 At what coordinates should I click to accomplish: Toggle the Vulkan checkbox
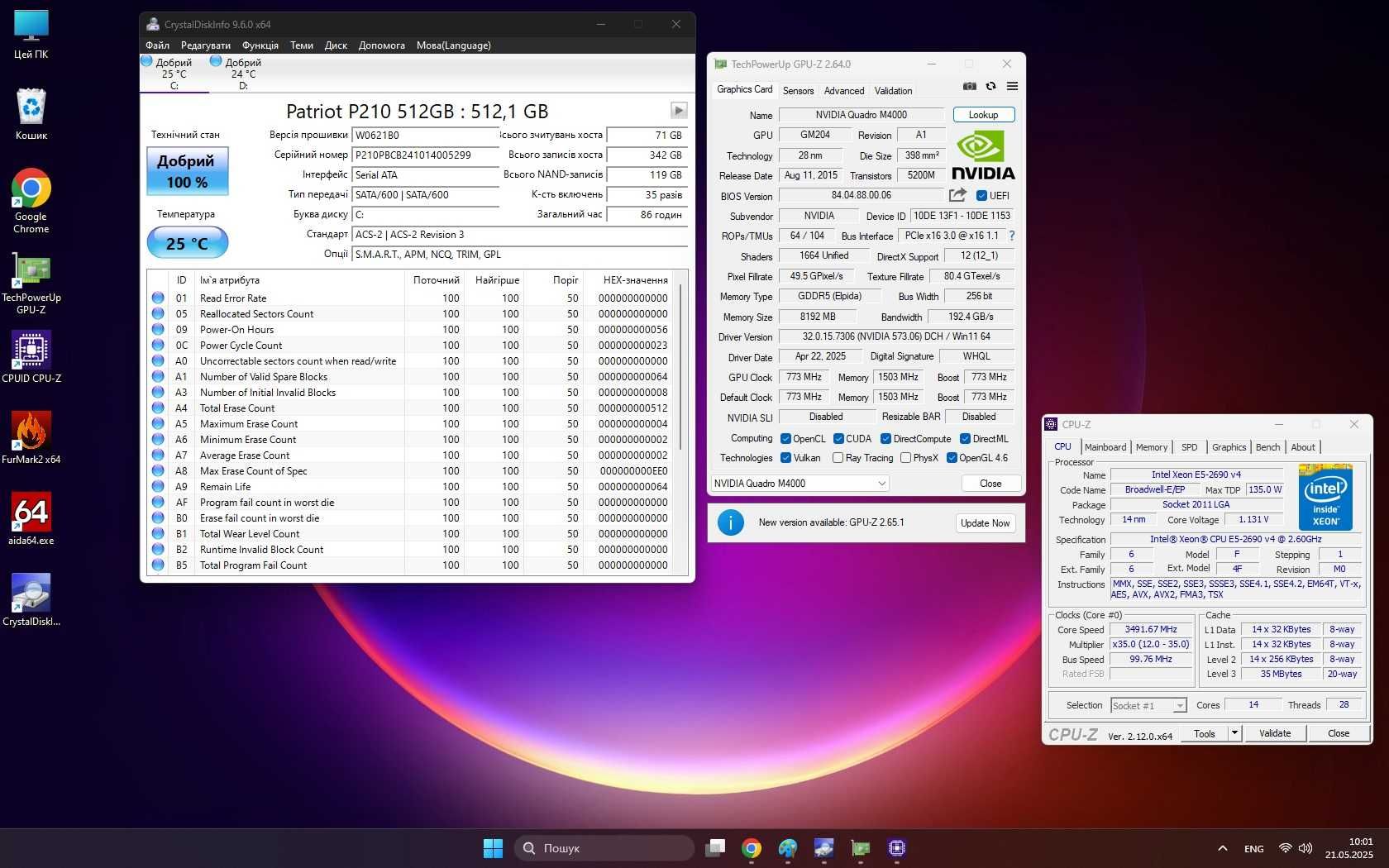[x=785, y=458]
